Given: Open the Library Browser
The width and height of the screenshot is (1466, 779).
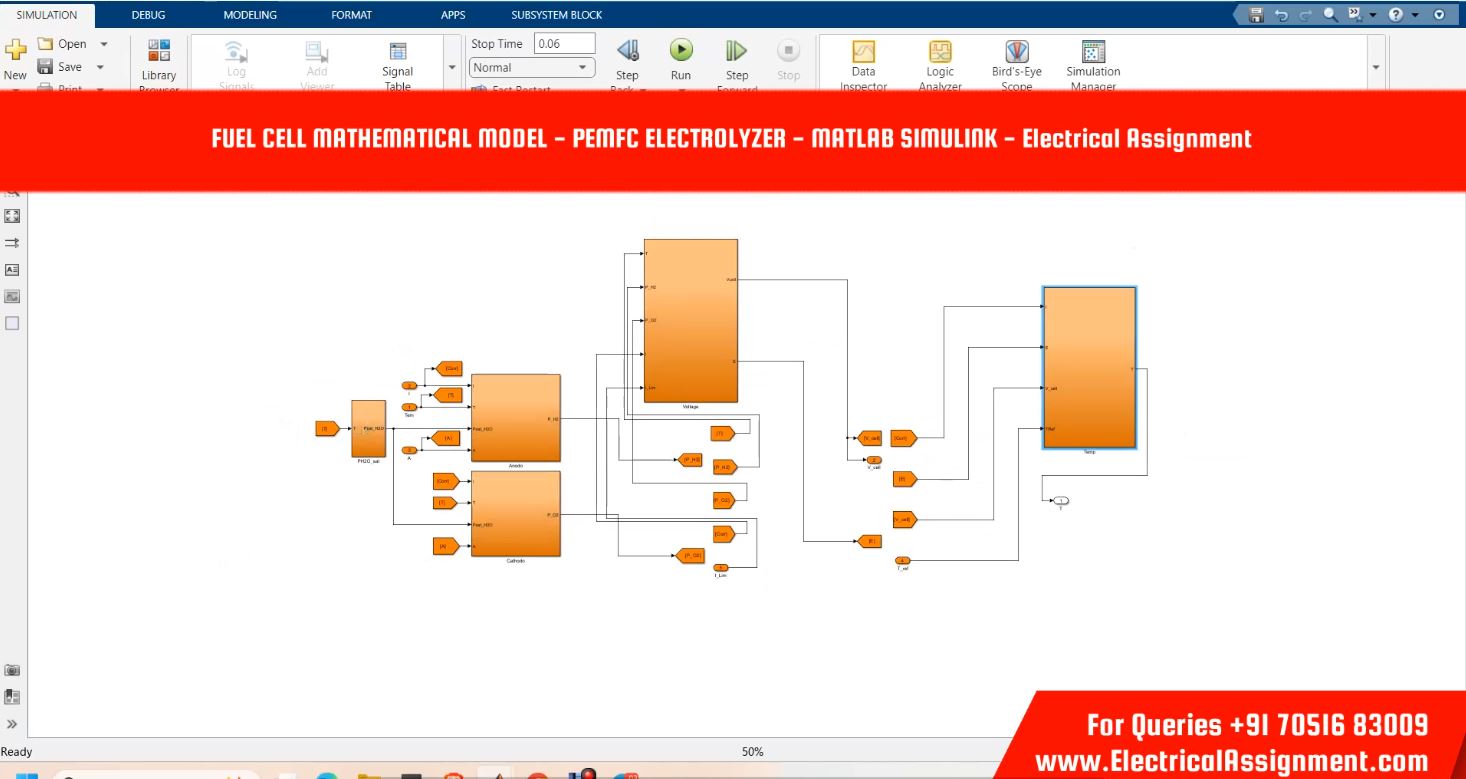Looking at the screenshot, I should coord(159,52).
